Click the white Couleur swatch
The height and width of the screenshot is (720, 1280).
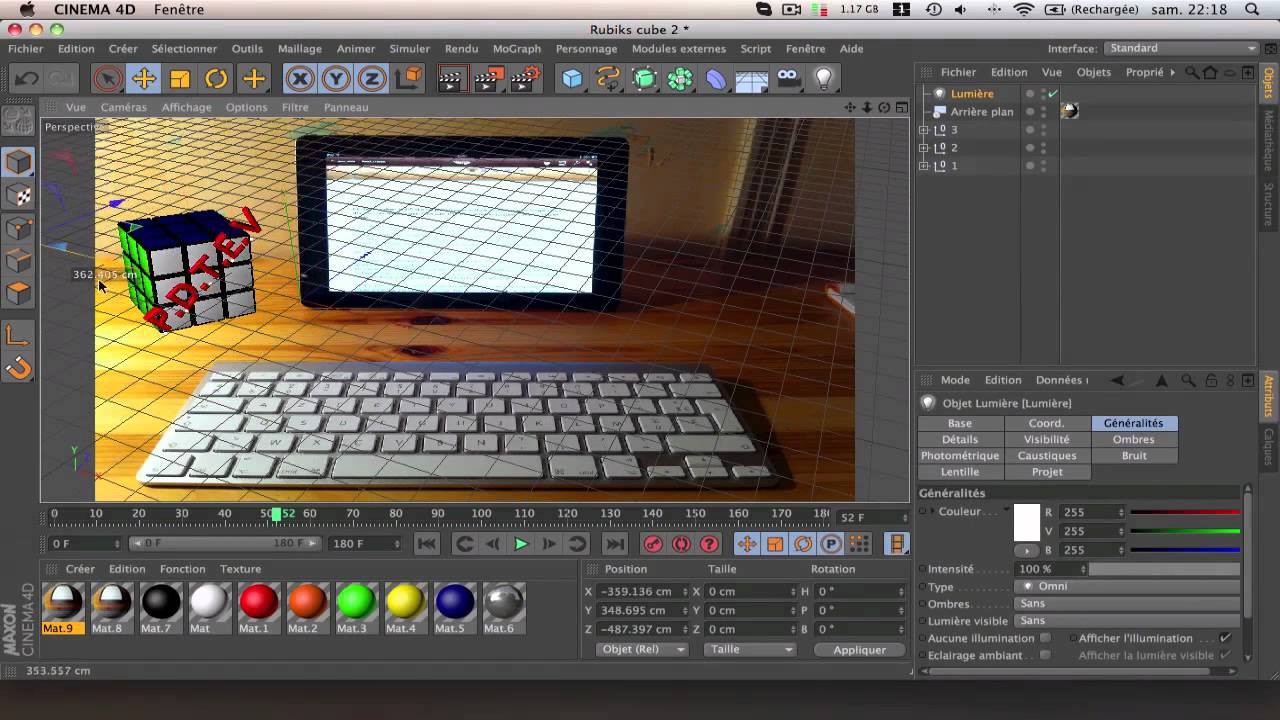[x=1027, y=522]
